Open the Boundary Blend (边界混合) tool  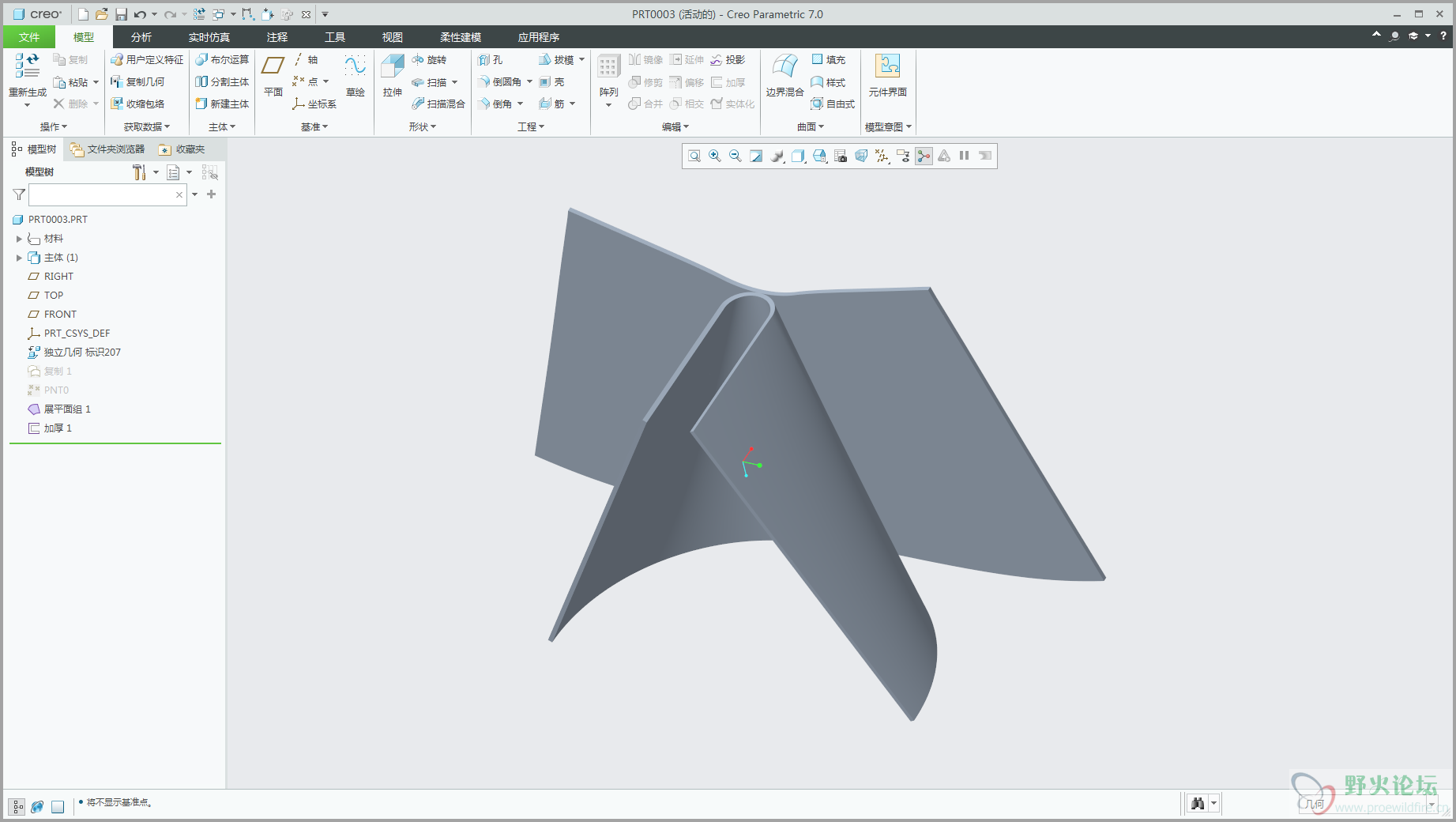(x=784, y=77)
